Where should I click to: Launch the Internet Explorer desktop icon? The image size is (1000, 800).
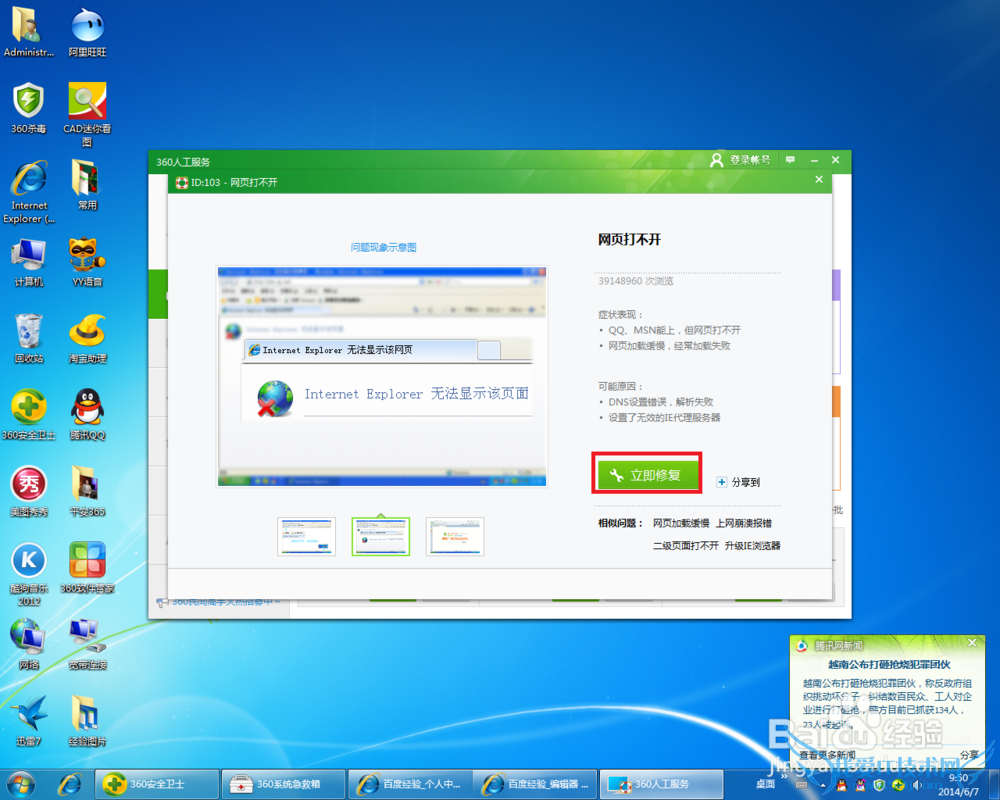click(29, 191)
